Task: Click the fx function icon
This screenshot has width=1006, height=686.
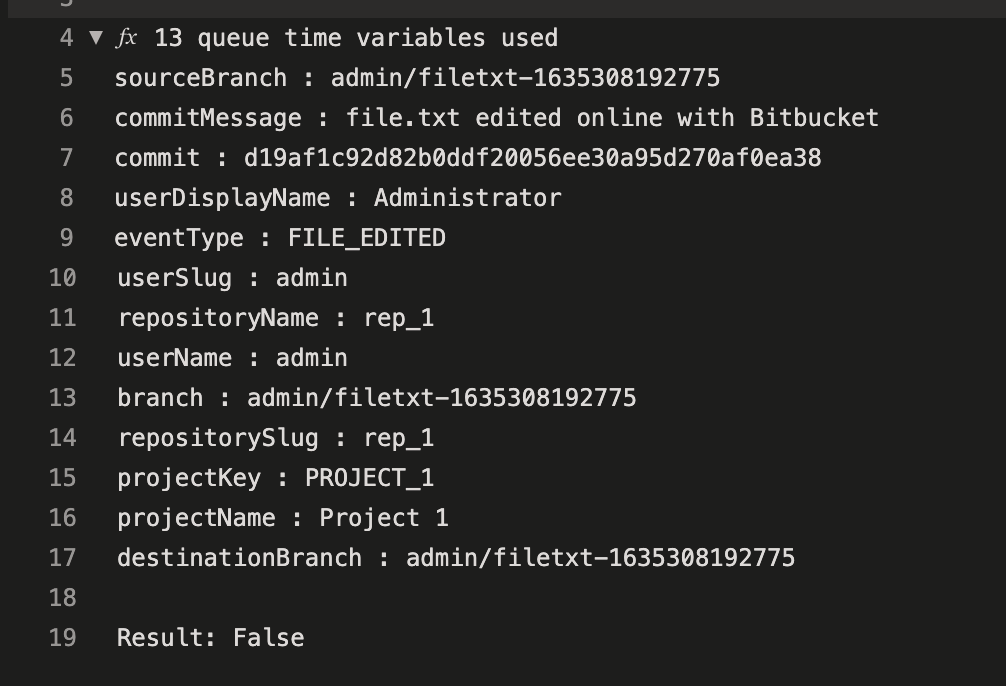Action: pos(127,38)
